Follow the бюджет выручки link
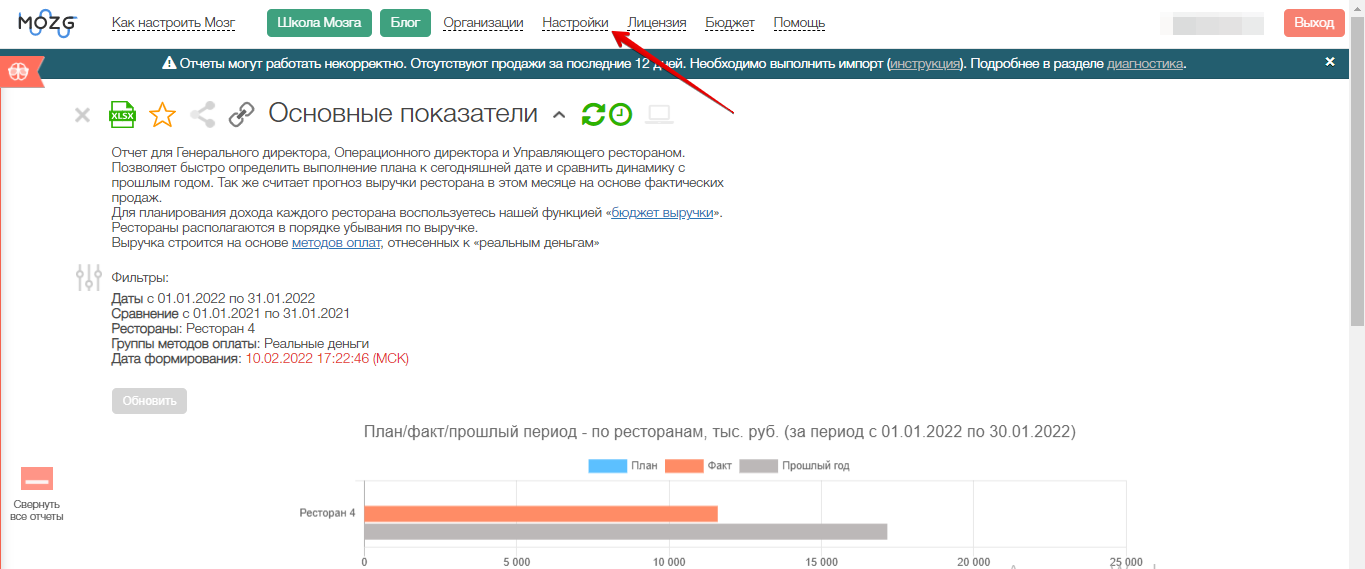Image resolution: width=1365 pixels, height=569 pixels. click(662, 212)
